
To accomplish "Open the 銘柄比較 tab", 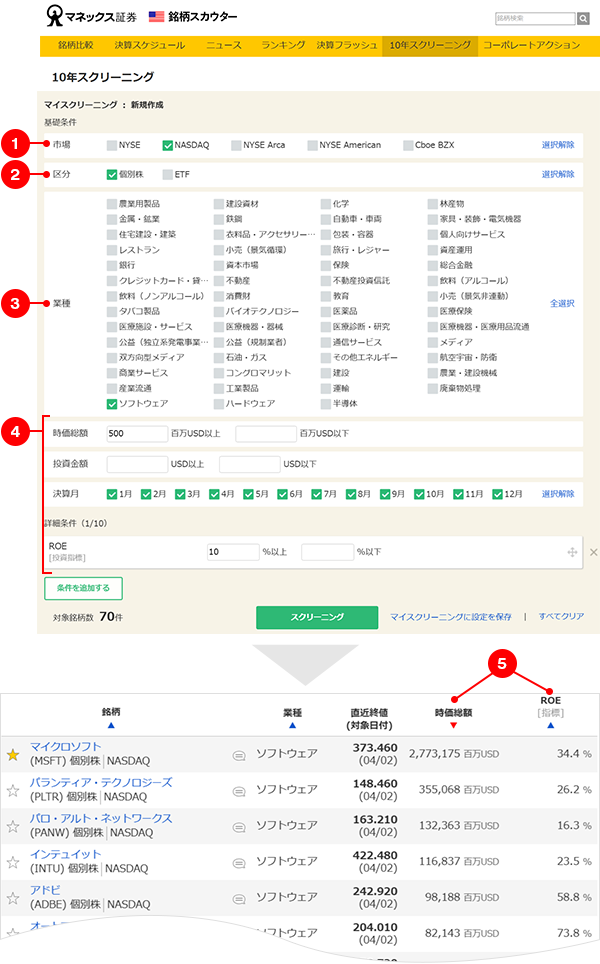I will (x=76, y=45).
